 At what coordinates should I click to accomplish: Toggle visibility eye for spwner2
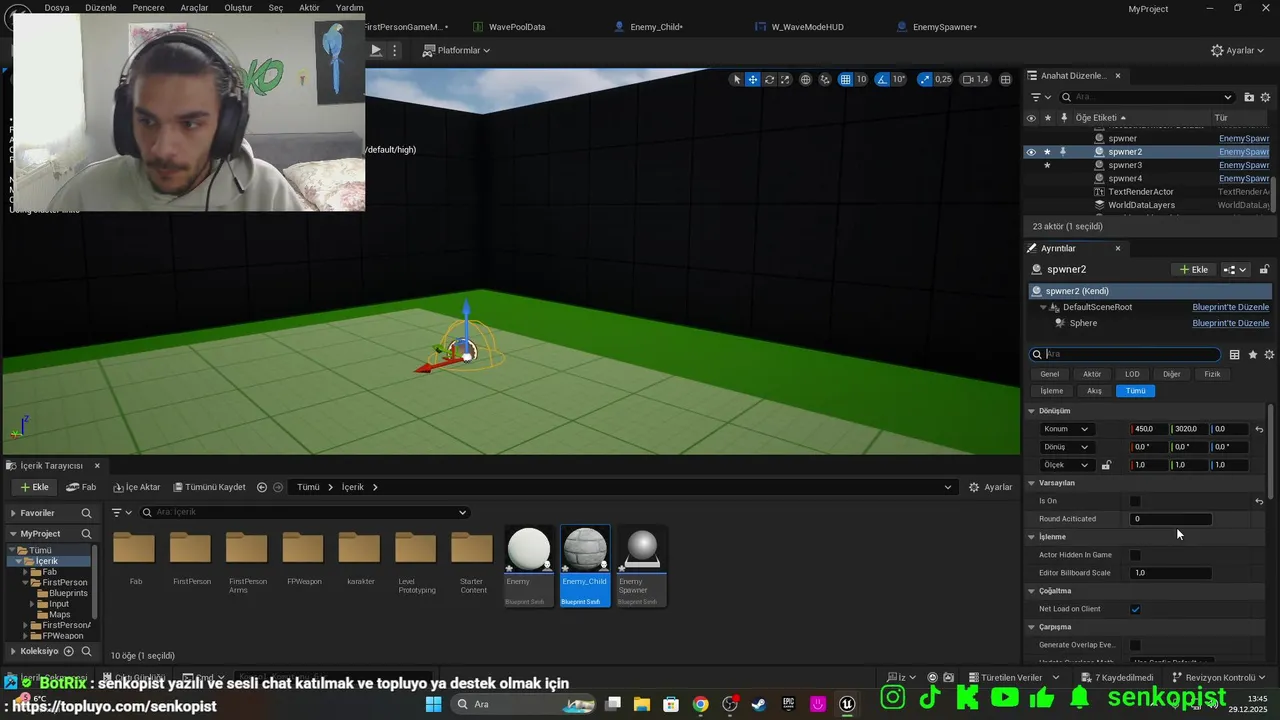click(1031, 152)
